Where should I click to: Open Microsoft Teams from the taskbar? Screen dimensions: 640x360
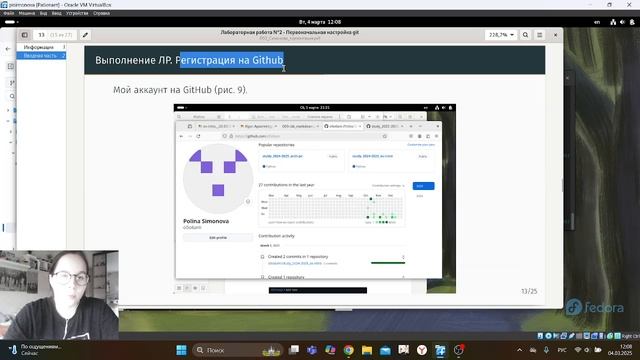point(312,350)
